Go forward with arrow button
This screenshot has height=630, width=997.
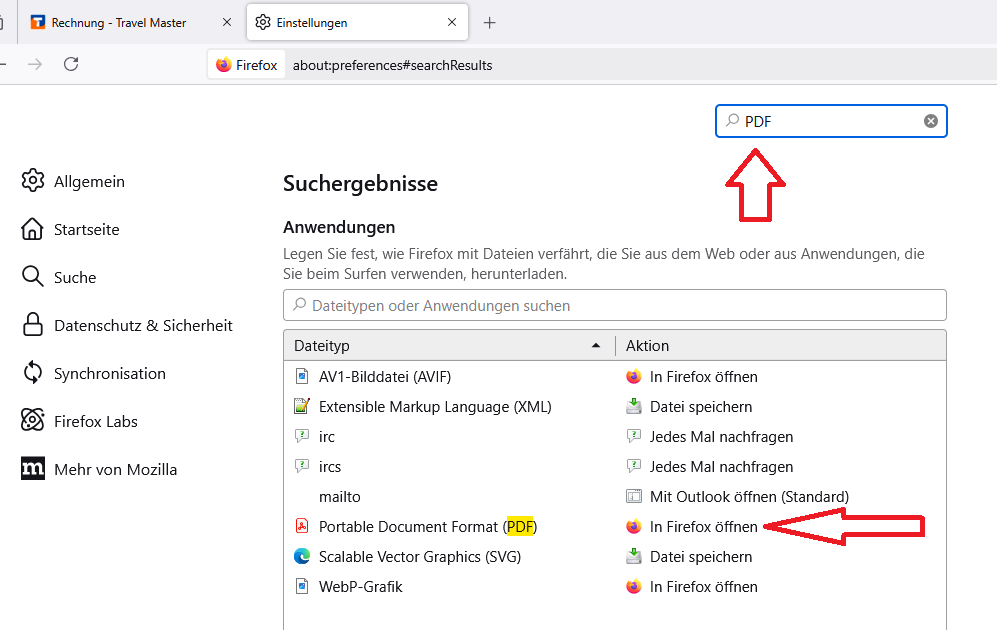coord(35,64)
